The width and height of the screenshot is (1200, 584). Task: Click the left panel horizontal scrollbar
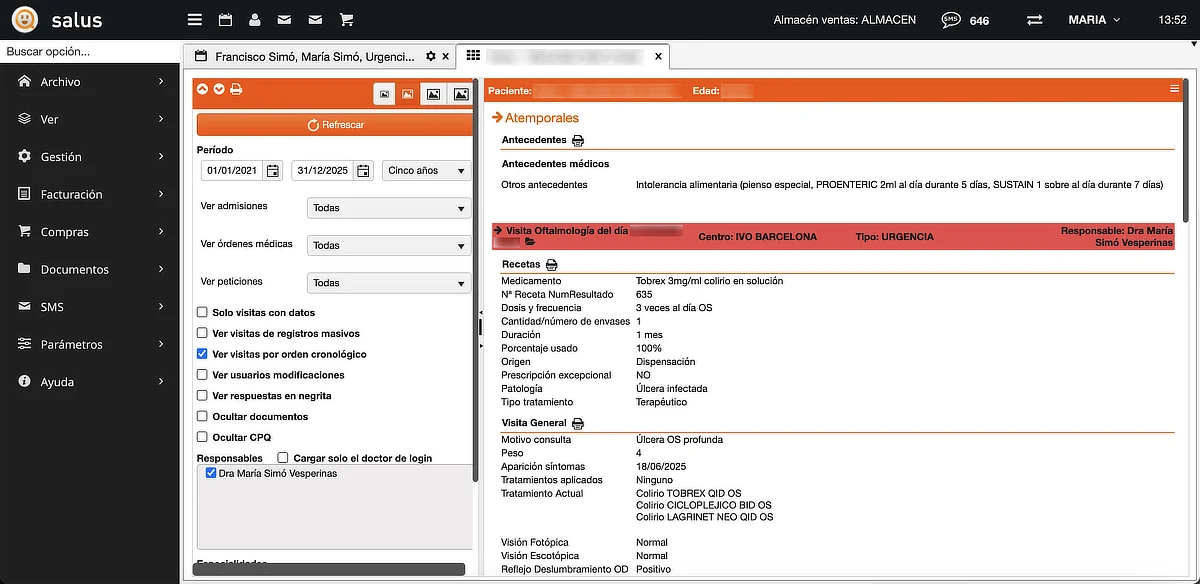coord(329,569)
